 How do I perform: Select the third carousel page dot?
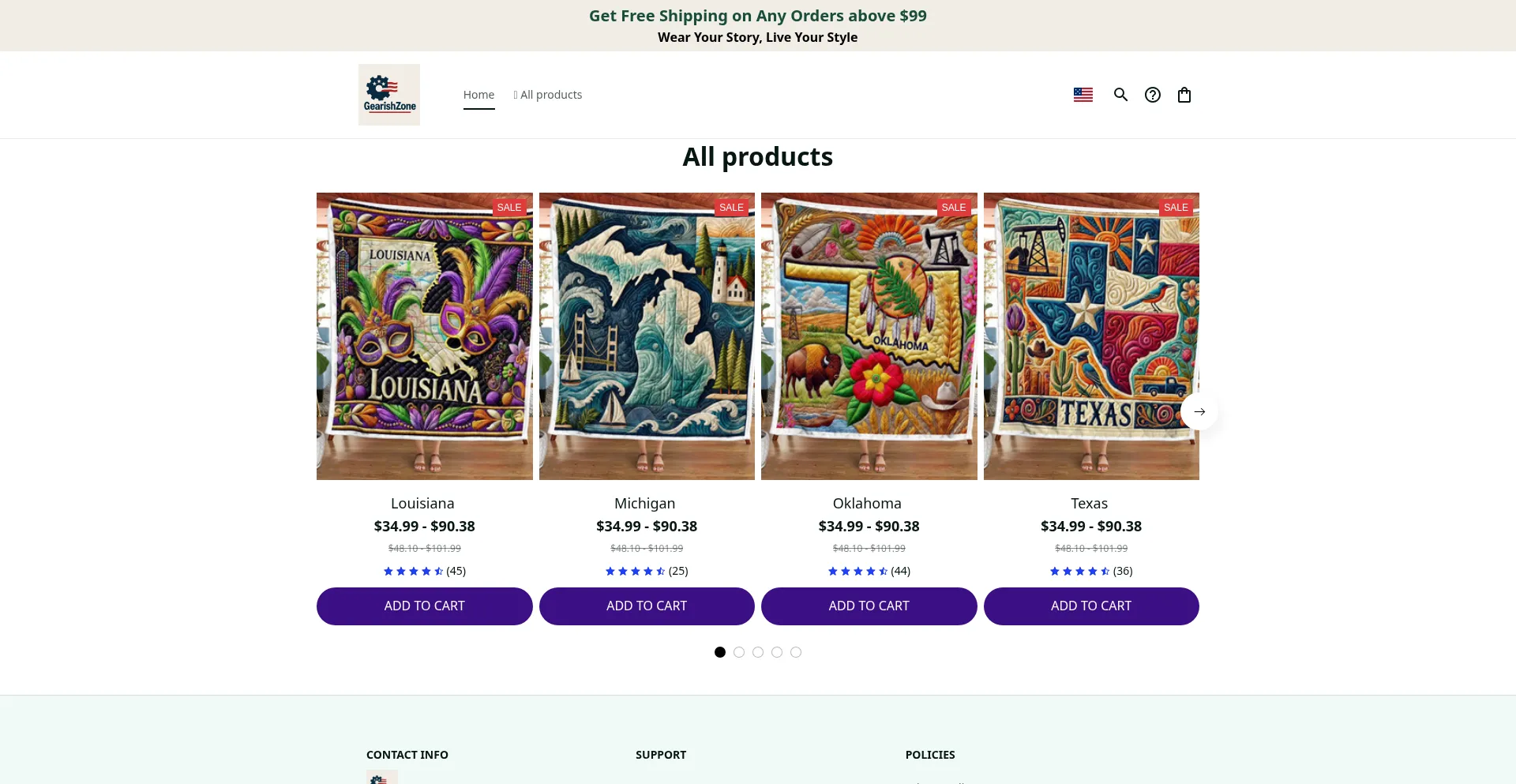click(758, 652)
